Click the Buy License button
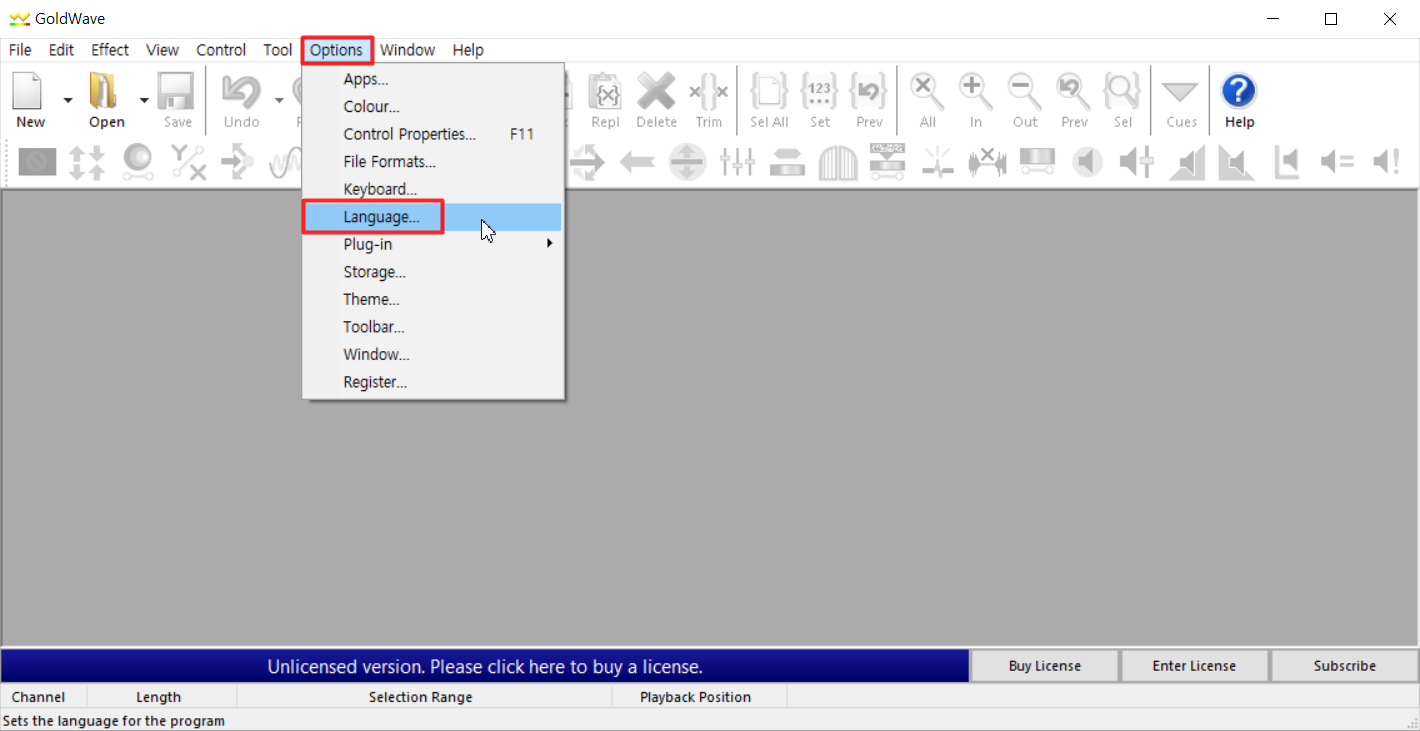 coord(1045,666)
